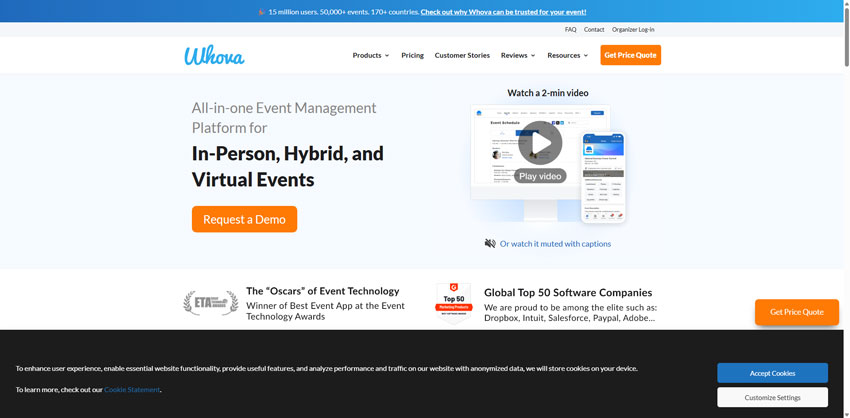
Task: Click the ETA awards laurel badge
Action: (210, 303)
